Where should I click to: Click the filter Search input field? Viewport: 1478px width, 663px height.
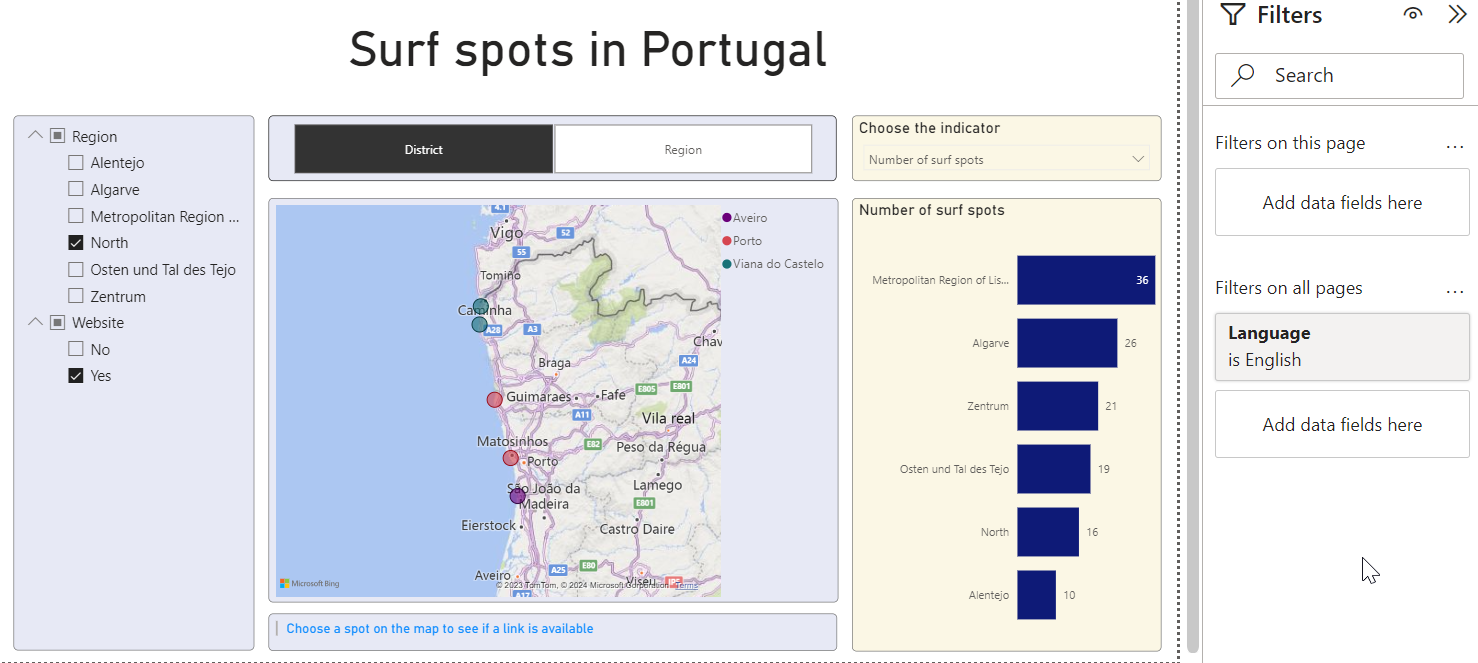coord(1341,75)
